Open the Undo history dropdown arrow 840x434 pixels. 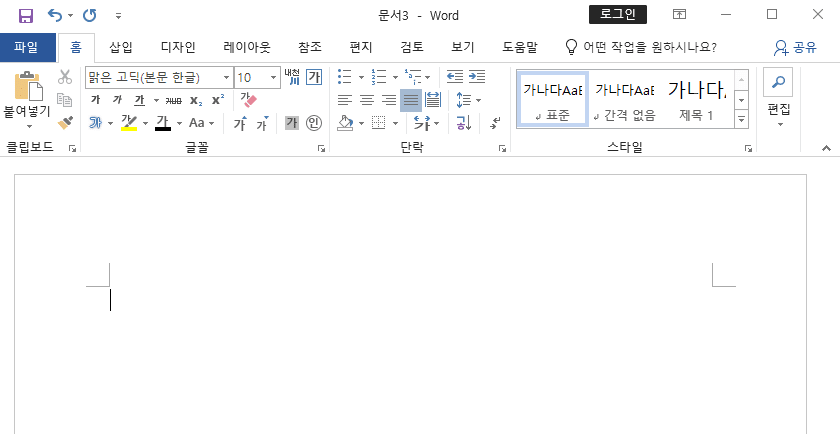[x=70, y=16]
